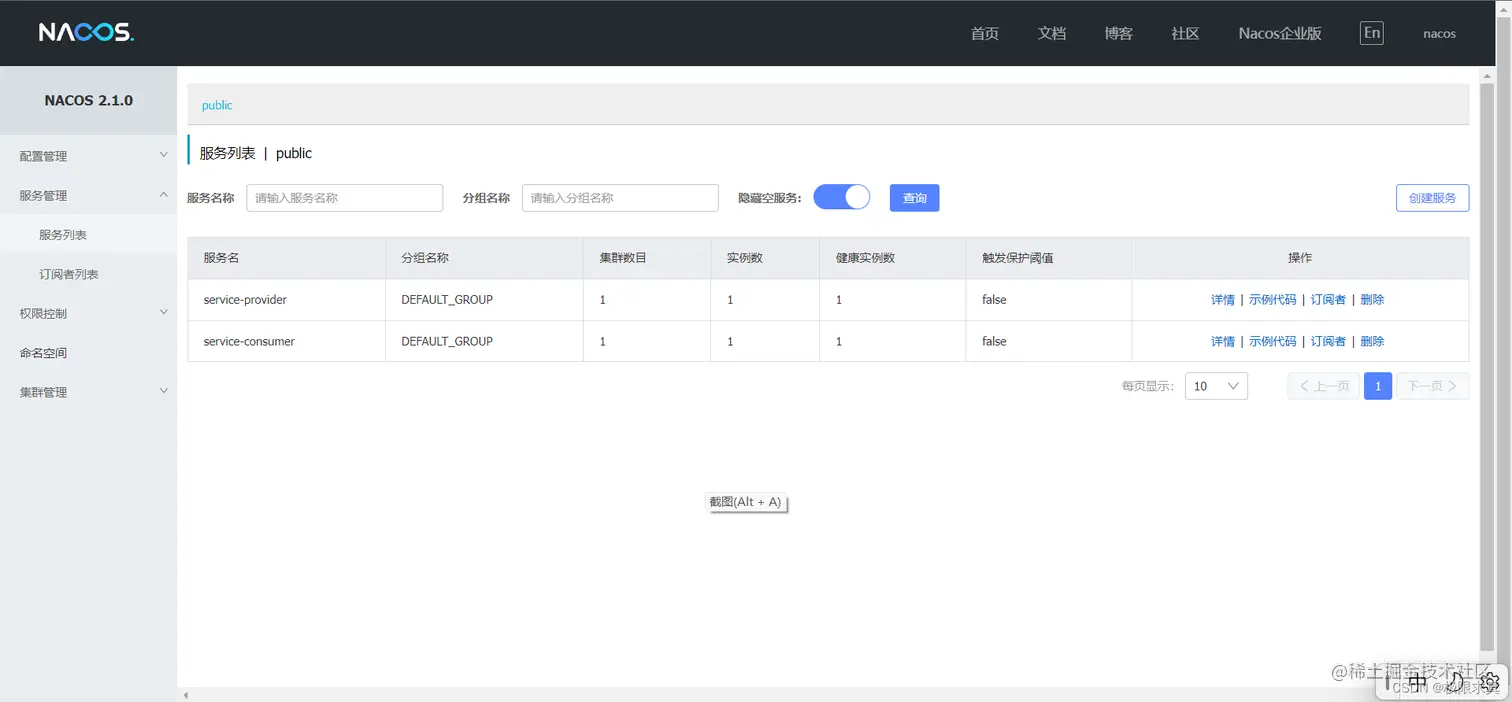The height and width of the screenshot is (702, 1512).
Task: Open 详情 for service-provider
Action: (1223, 300)
